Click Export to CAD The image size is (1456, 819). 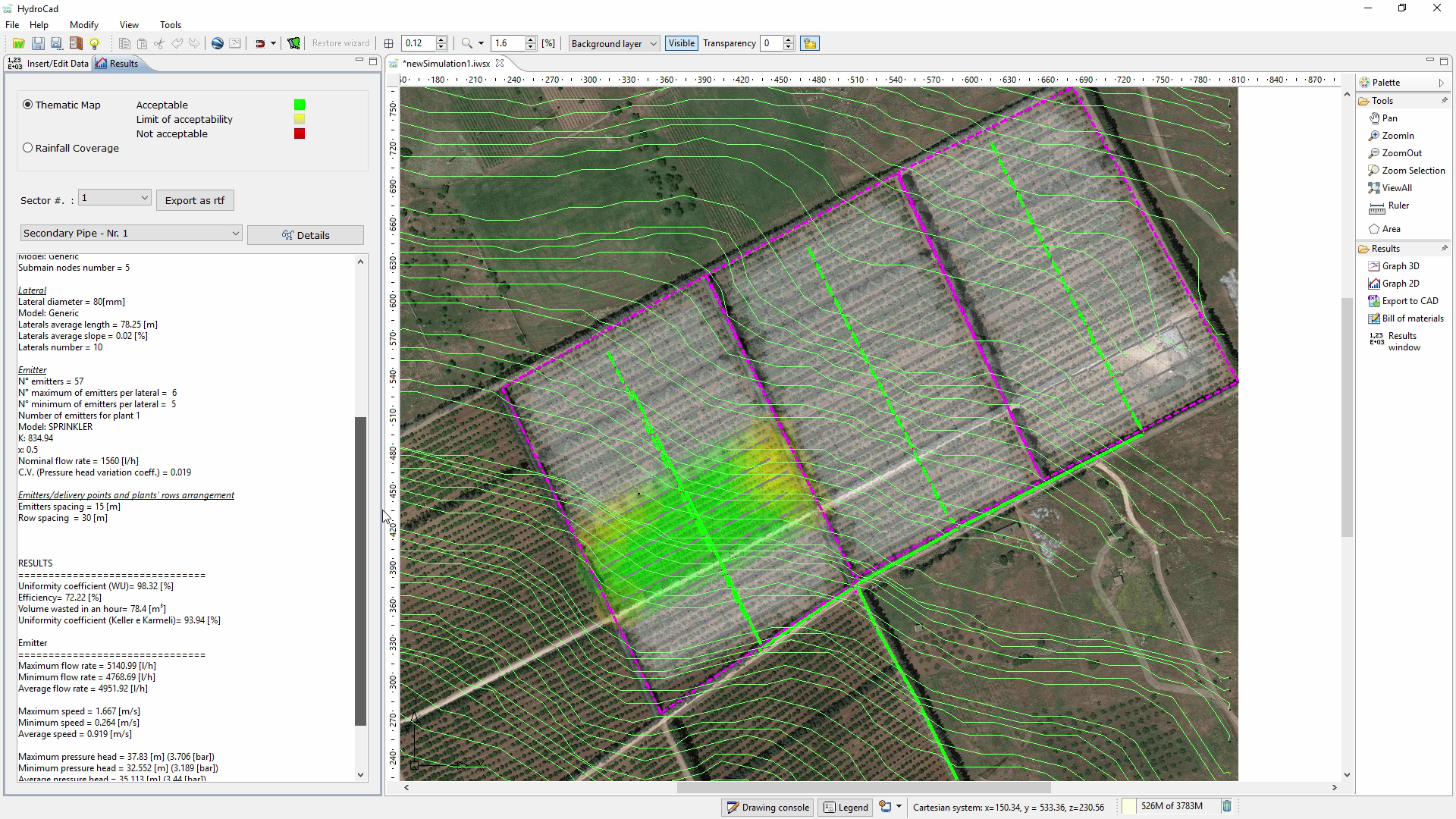pyautogui.click(x=1409, y=301)
